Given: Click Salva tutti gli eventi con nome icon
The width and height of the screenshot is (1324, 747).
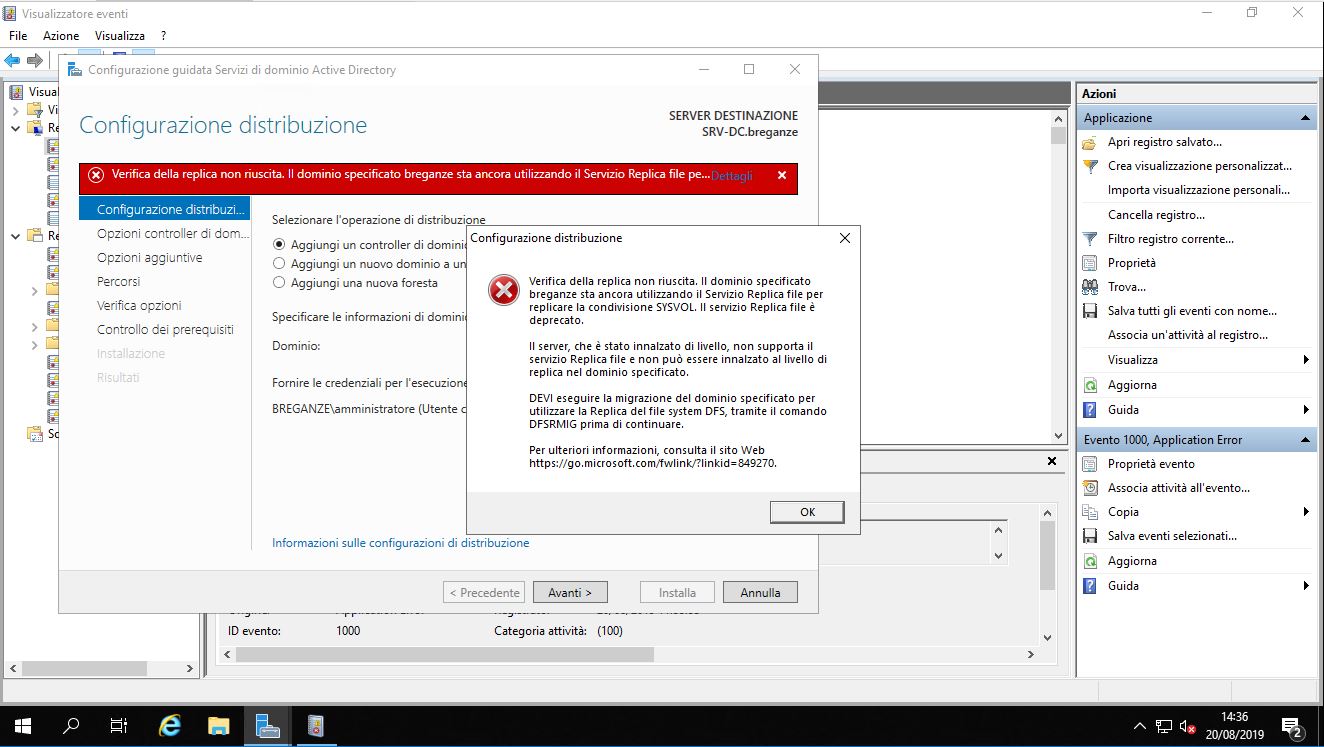Looking at the screenshot, I should (x=1090, y=311).
